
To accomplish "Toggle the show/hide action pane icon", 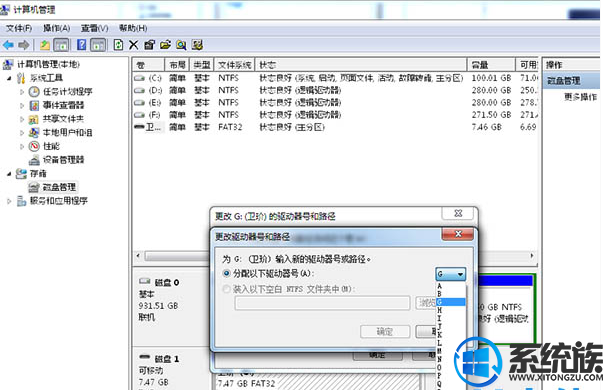I will point(98,45).
